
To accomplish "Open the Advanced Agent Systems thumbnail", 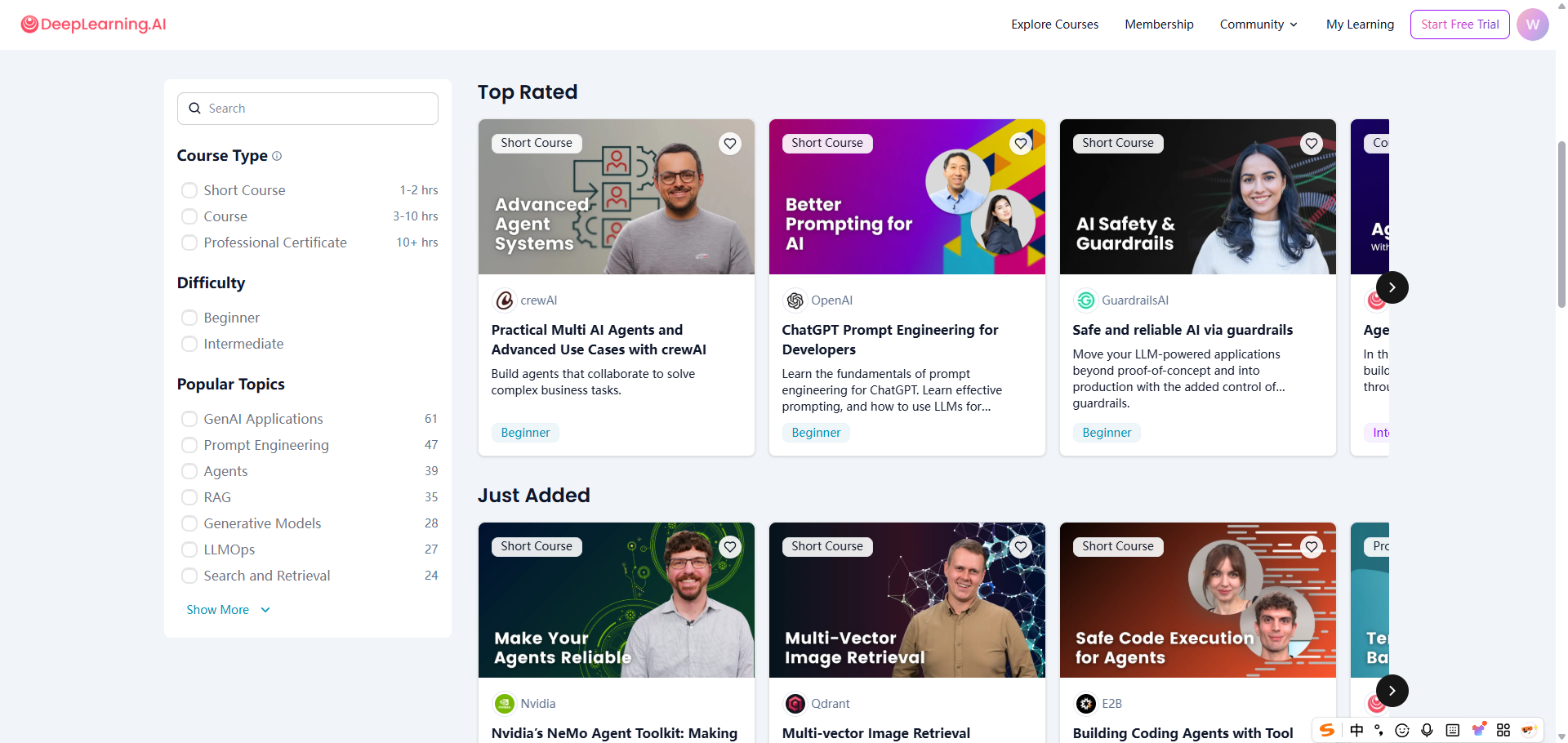I will point(617,197).
